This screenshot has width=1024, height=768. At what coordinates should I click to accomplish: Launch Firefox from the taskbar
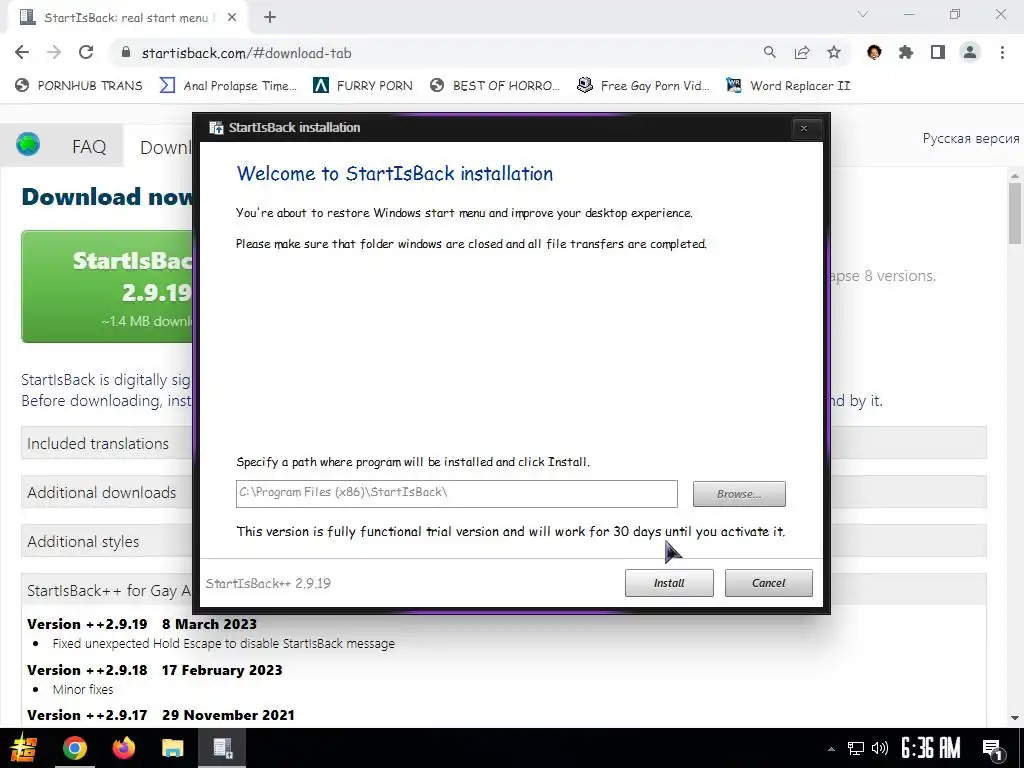(x=123, y=748)
